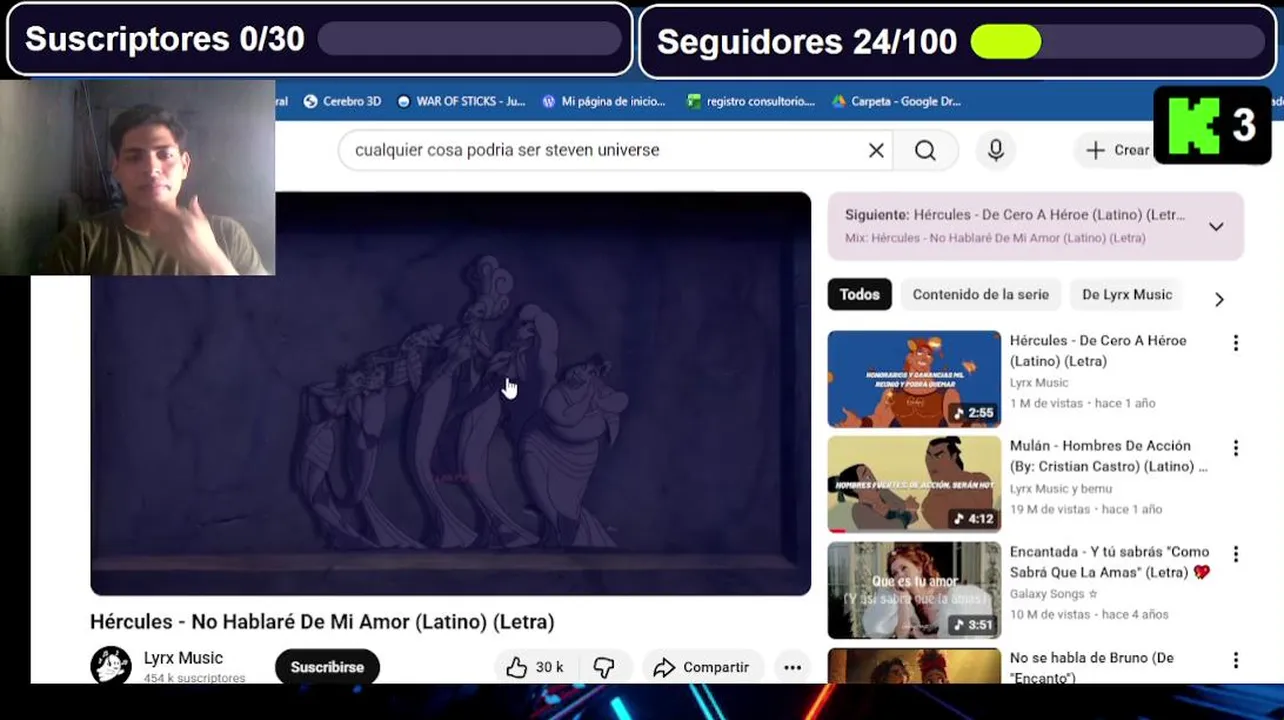Screen dimensions: 1284x720
Task: Click Lyrx Music y bemu channel text
Action: [x=1059, y=488]
